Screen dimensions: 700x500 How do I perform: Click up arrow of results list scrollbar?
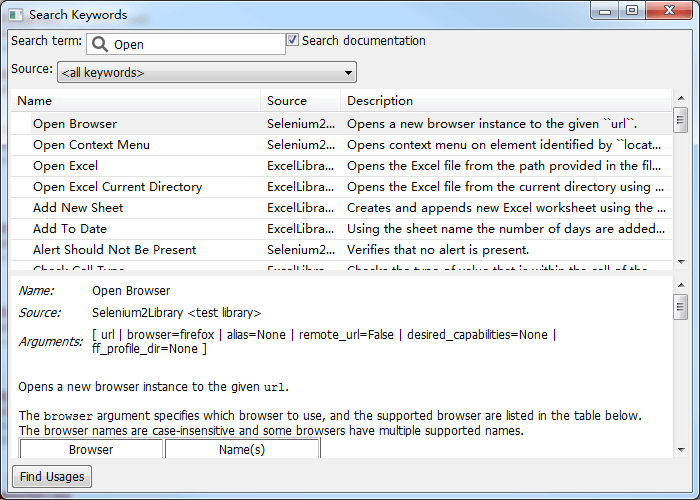coord(681,98)
